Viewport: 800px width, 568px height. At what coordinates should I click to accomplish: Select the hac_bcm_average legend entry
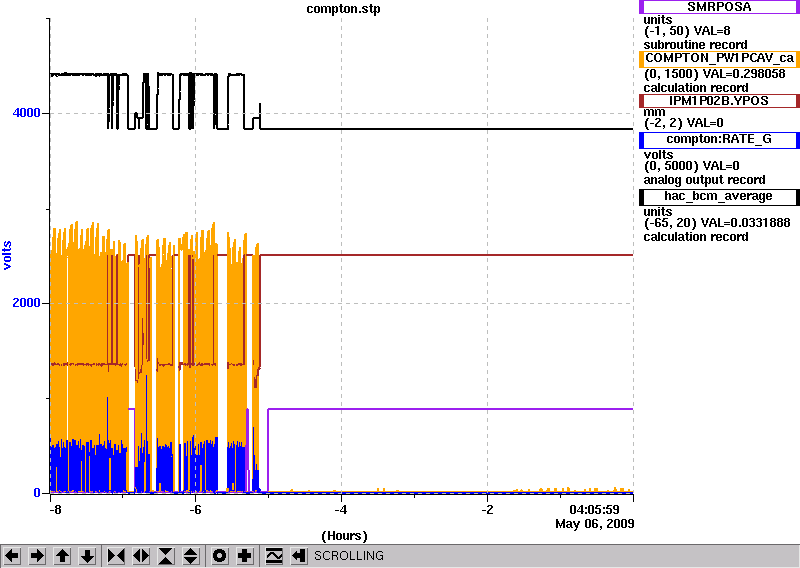point(719,197)
